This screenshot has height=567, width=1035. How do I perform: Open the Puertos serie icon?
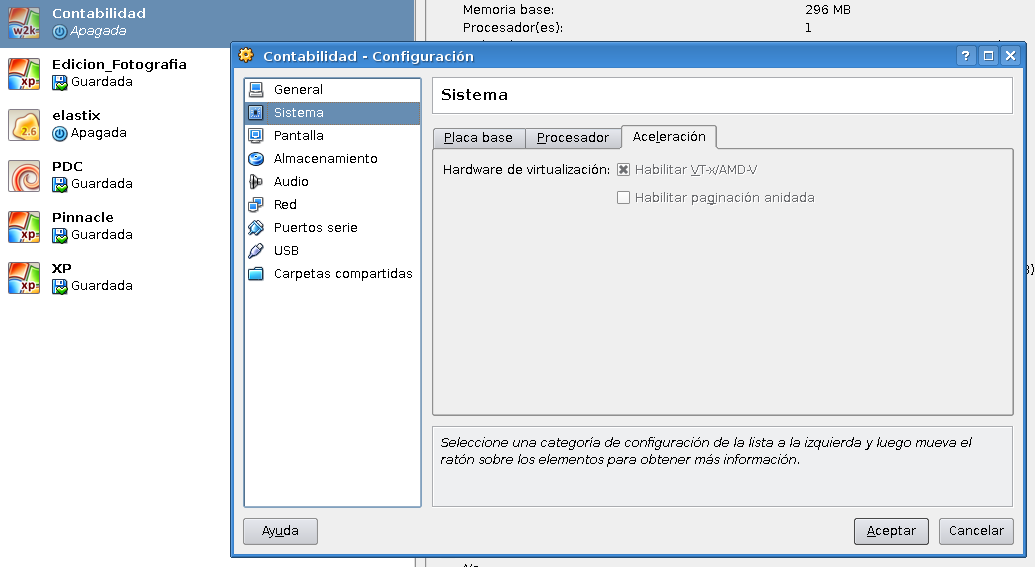click(256, 228)
